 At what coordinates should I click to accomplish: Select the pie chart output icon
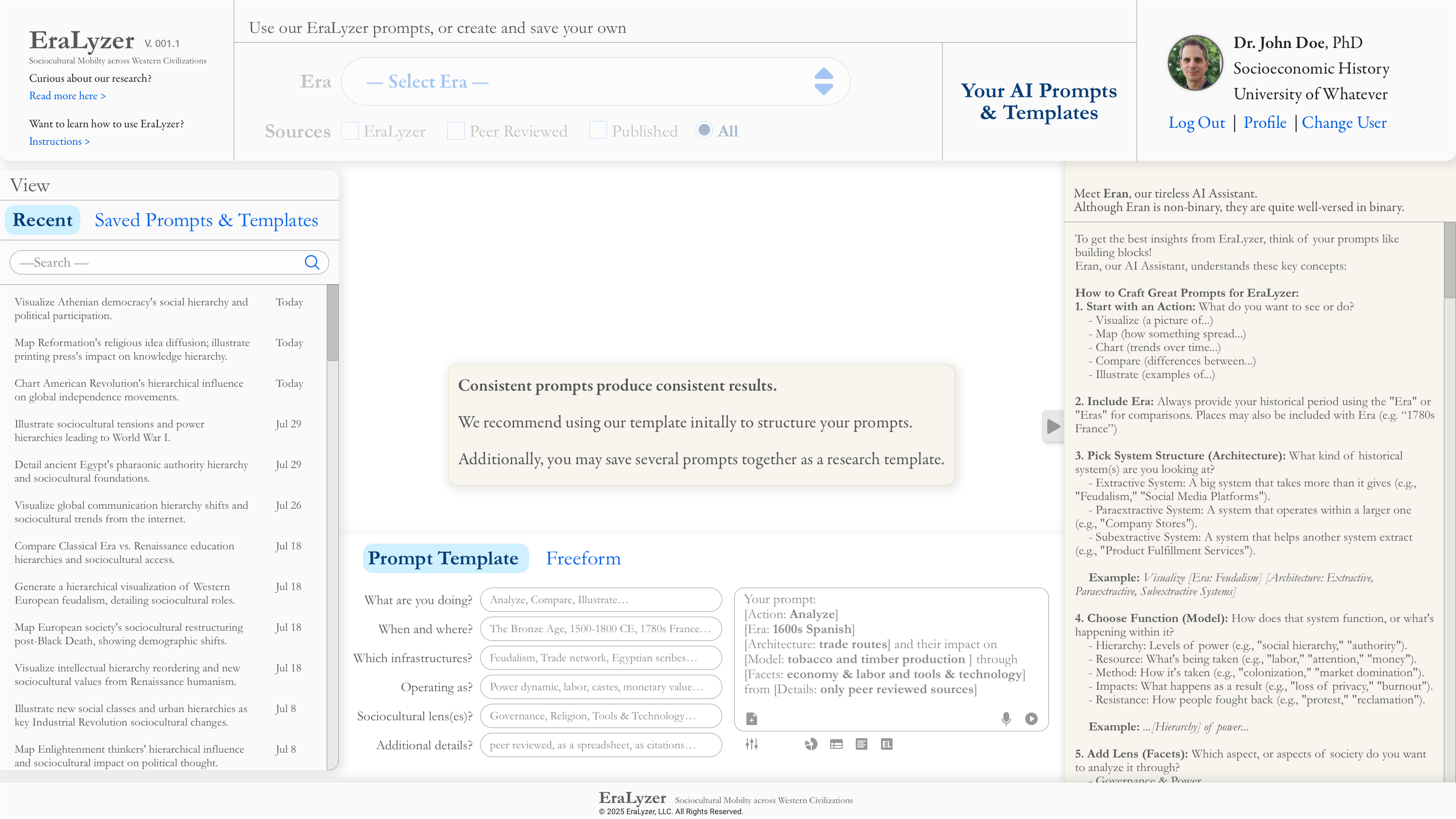[x=812, y=744]
